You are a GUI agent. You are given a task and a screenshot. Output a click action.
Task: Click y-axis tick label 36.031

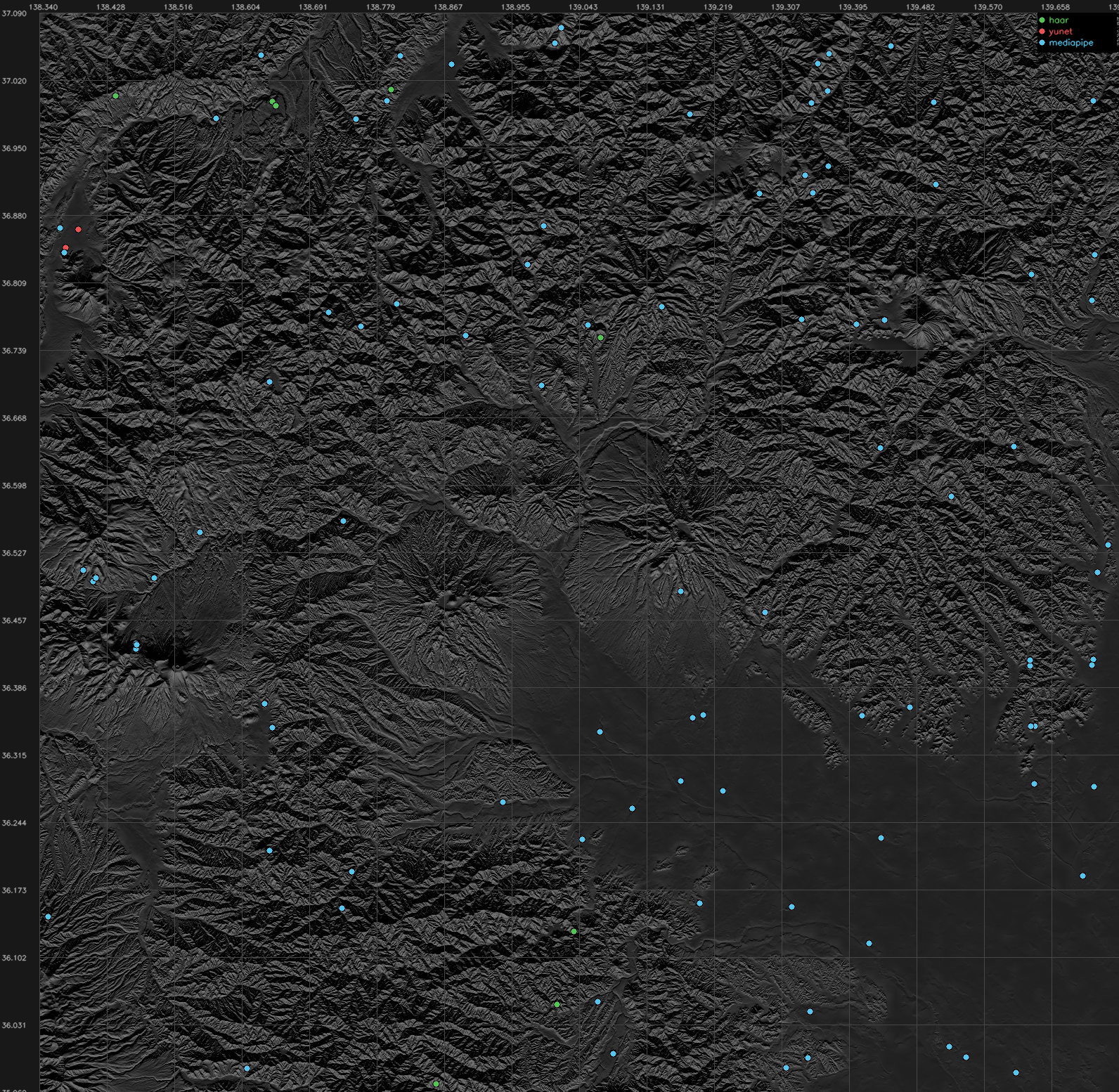14,1025
